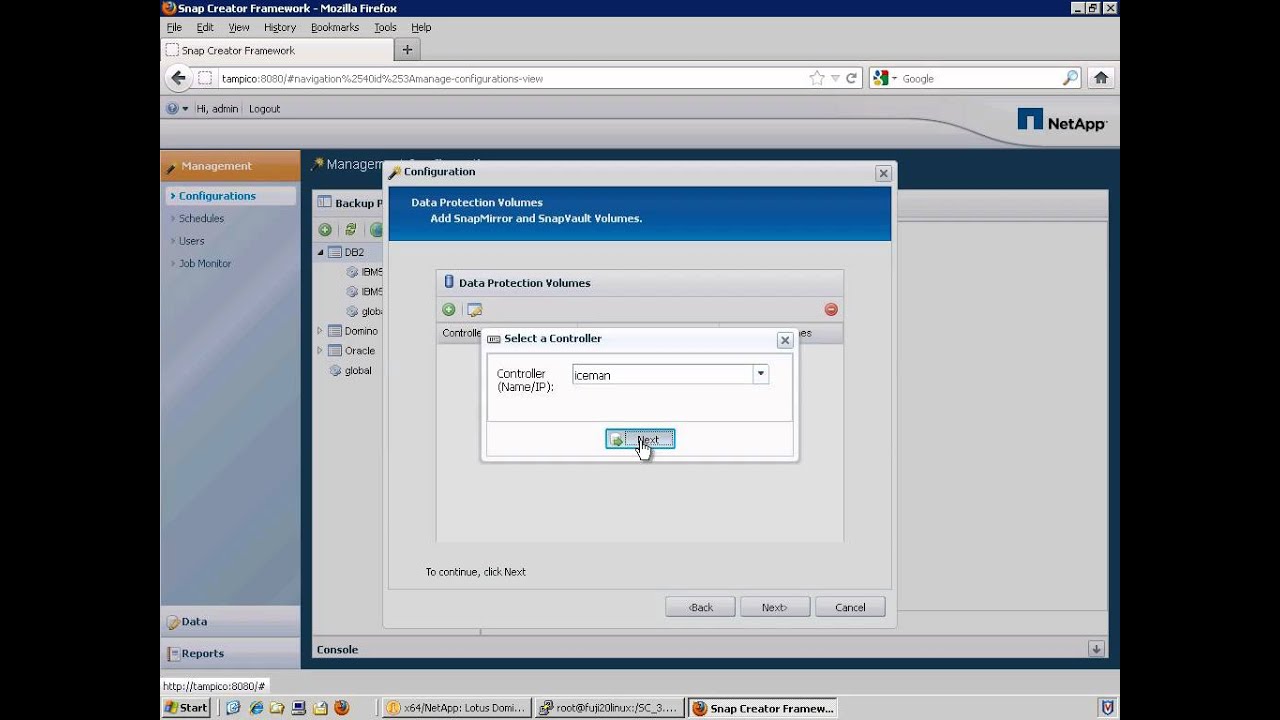Click the wizard's bottom Next button
This screenshot has height=720, width=1280.
775,607
